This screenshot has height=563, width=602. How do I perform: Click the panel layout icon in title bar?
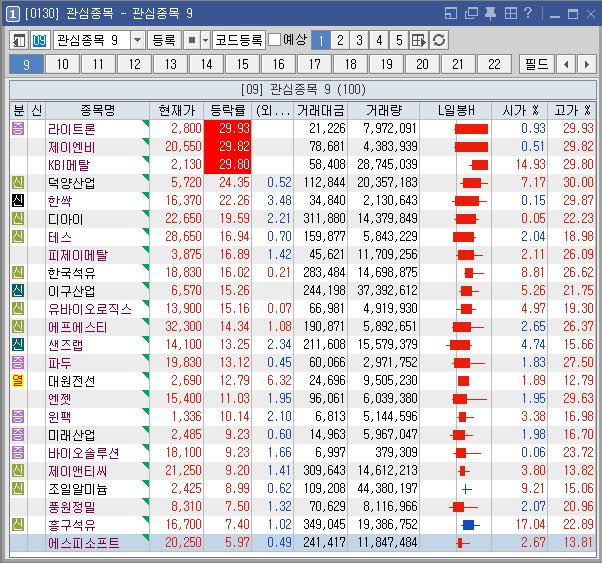coord(451,13)
